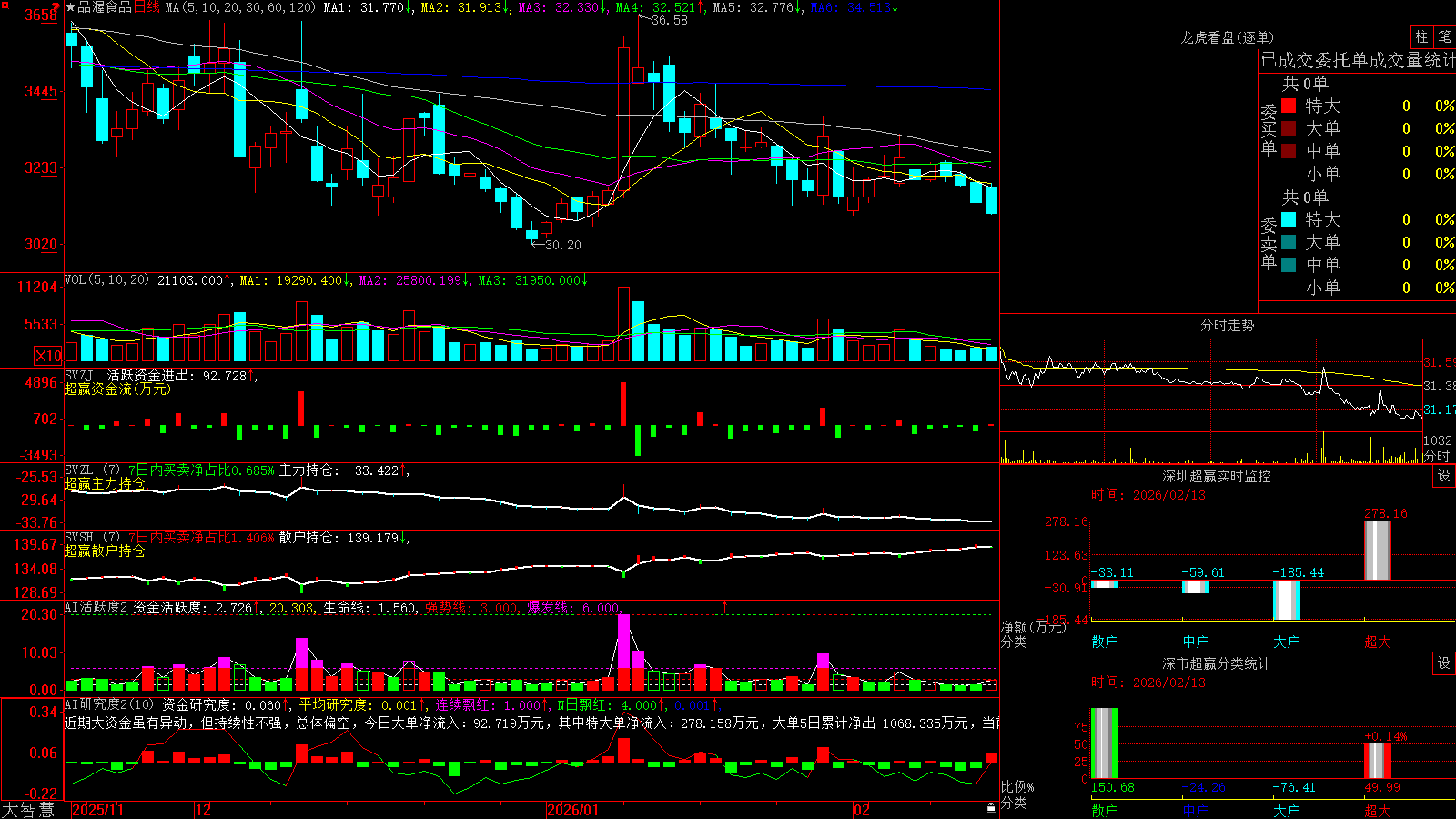Click the AI活跃度2 indicator label
Image resolution: width=1456 pixels, height=819 pixels.
(x=96, y=607)
